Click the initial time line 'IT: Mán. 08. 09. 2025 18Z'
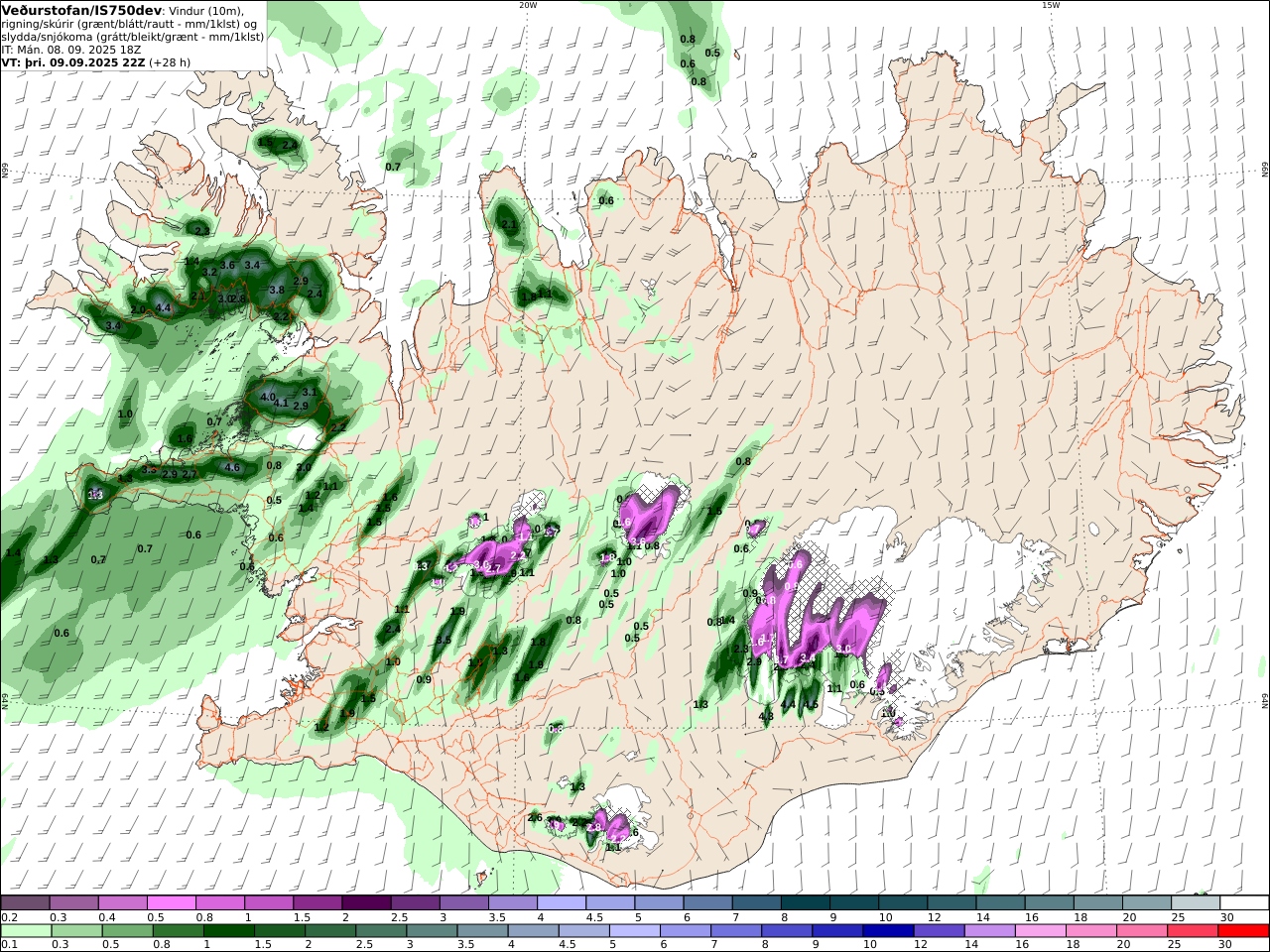The image size is (1270, 952). [x=71, y=49]
